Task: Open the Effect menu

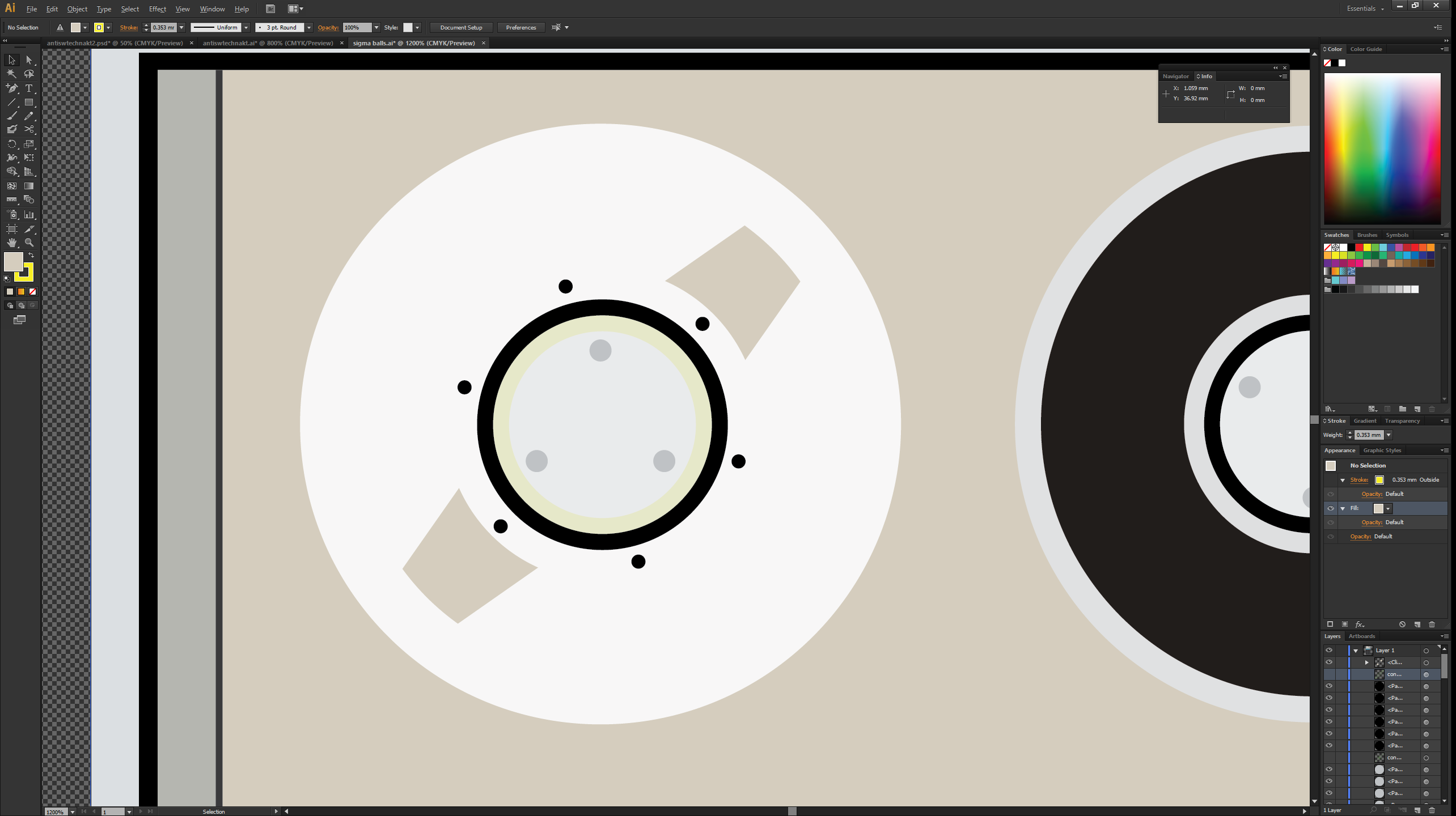Action: pyautogui.click(x=157, y=9)
